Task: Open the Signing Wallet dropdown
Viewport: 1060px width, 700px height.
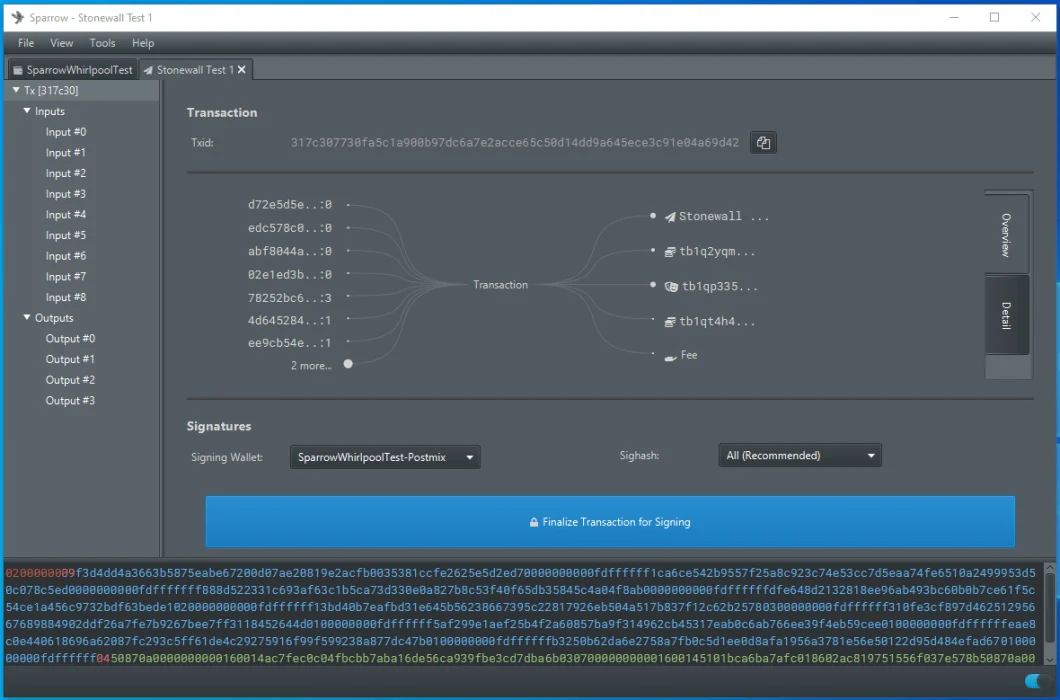Action: coord(385,457)
